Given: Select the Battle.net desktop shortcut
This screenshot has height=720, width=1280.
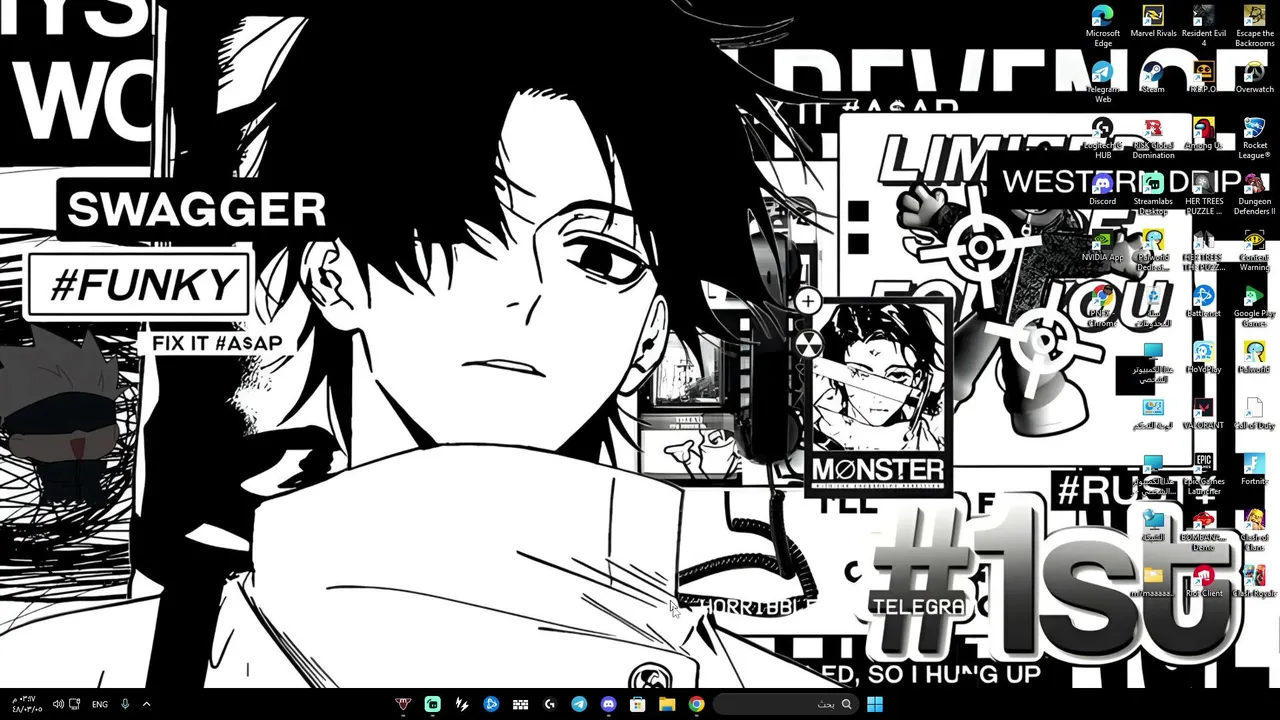Looking at the screenshot, I should click(x=1203, y=301).
